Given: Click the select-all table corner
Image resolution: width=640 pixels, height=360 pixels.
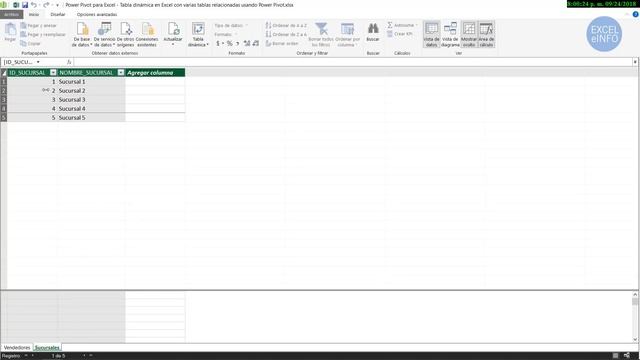Looking at the screenshot, I should (x=4, y=73).
